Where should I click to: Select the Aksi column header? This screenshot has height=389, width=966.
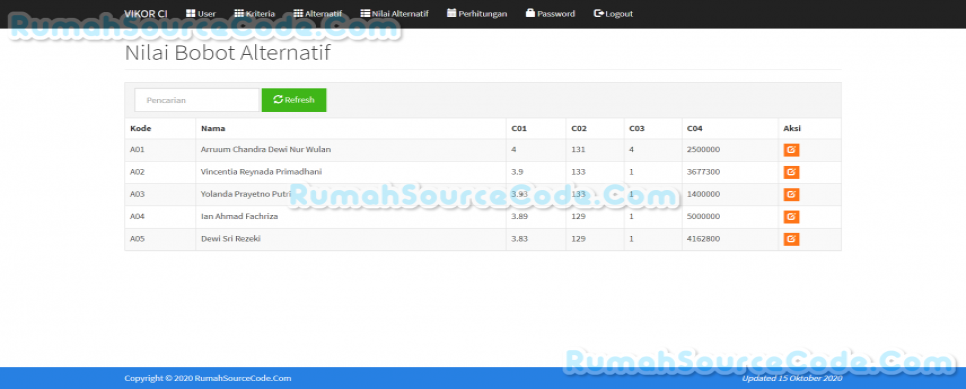[792, 129]
